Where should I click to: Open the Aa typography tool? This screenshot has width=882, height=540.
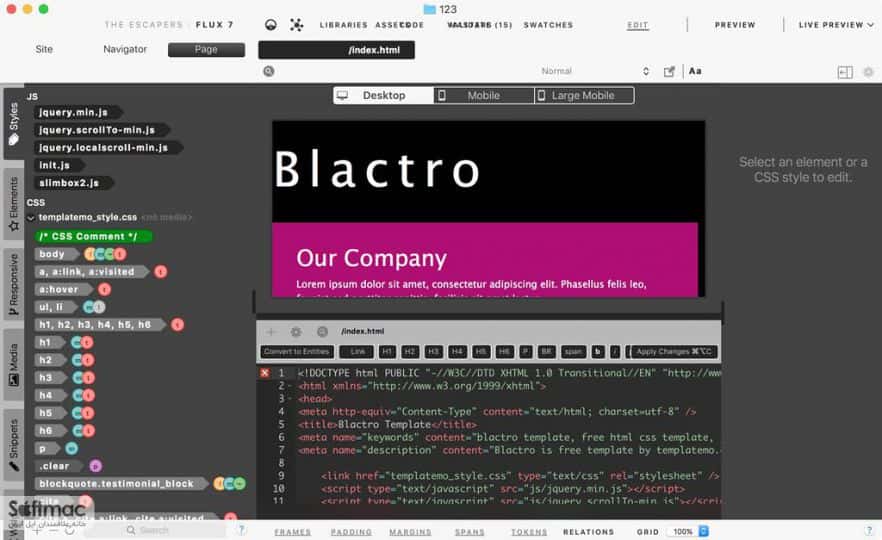pyautogui.click(x=695, y=71)
